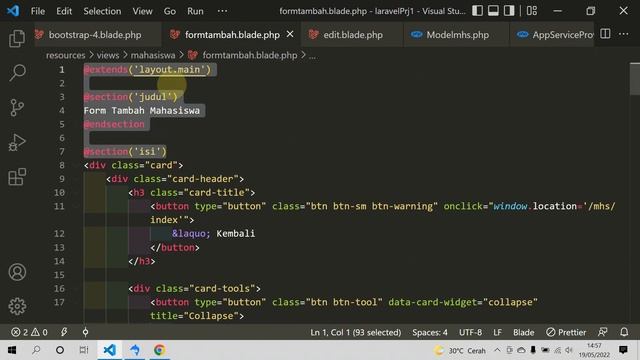The width and height of the screenshot is (640, 360).
Task: Click the blue arrow app on taskbar
Action: click(x=134, y=350)
